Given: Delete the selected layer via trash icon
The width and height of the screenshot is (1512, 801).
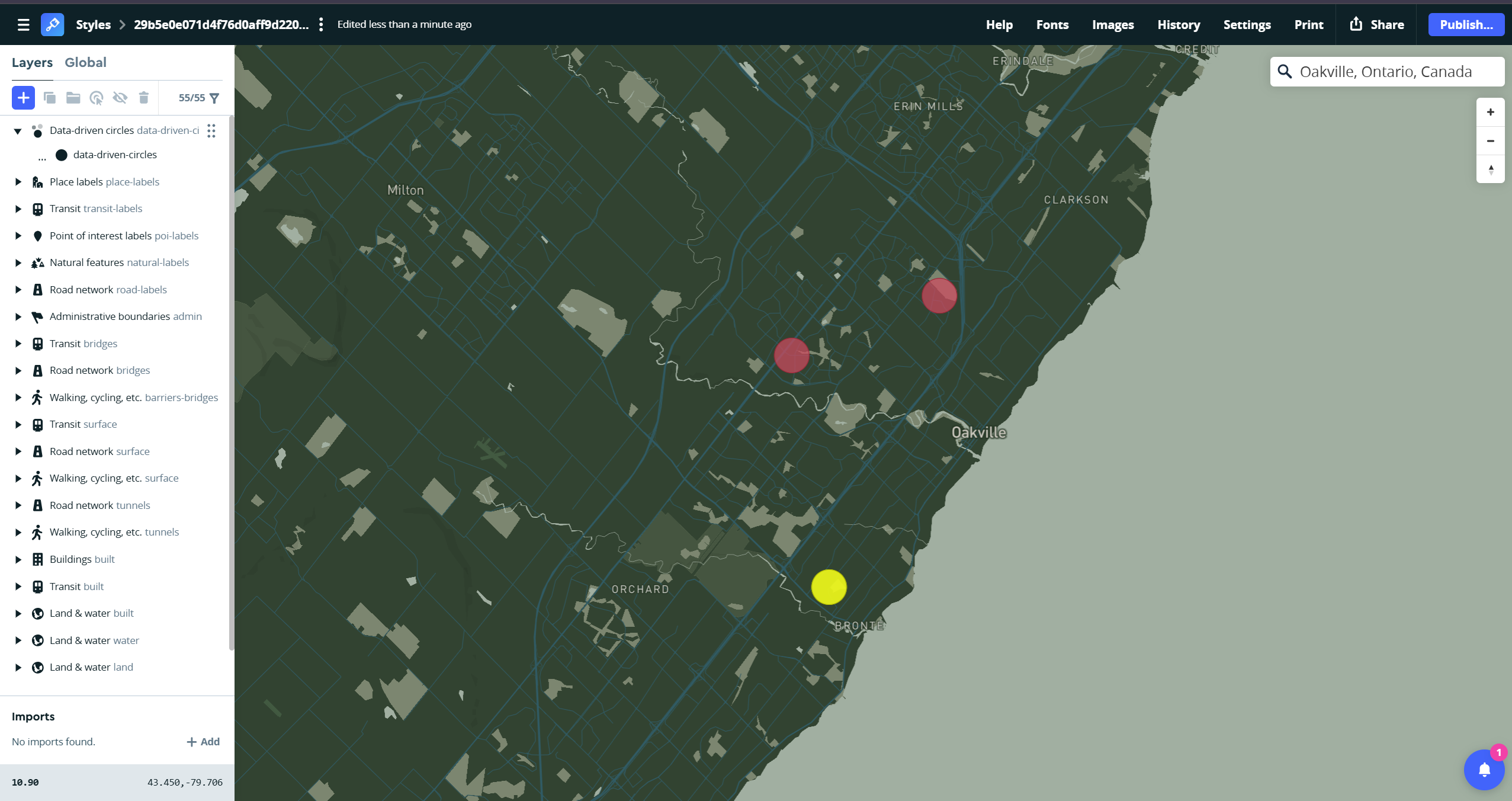Looking at the screenshot, I should tap(143, 97).
